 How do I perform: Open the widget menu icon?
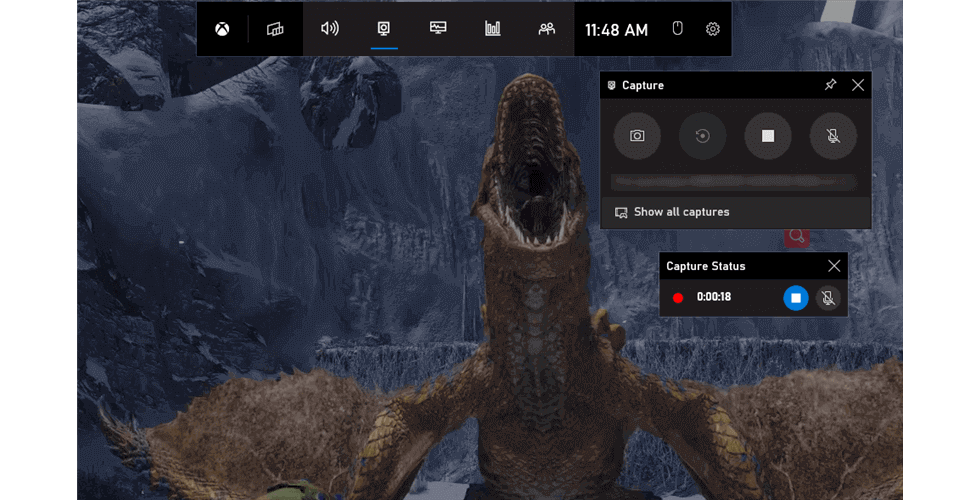click(x=275, y=29)
